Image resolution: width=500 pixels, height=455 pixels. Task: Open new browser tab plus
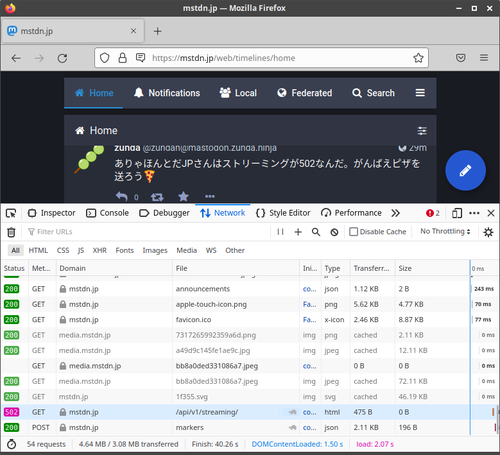coord(157,31)
